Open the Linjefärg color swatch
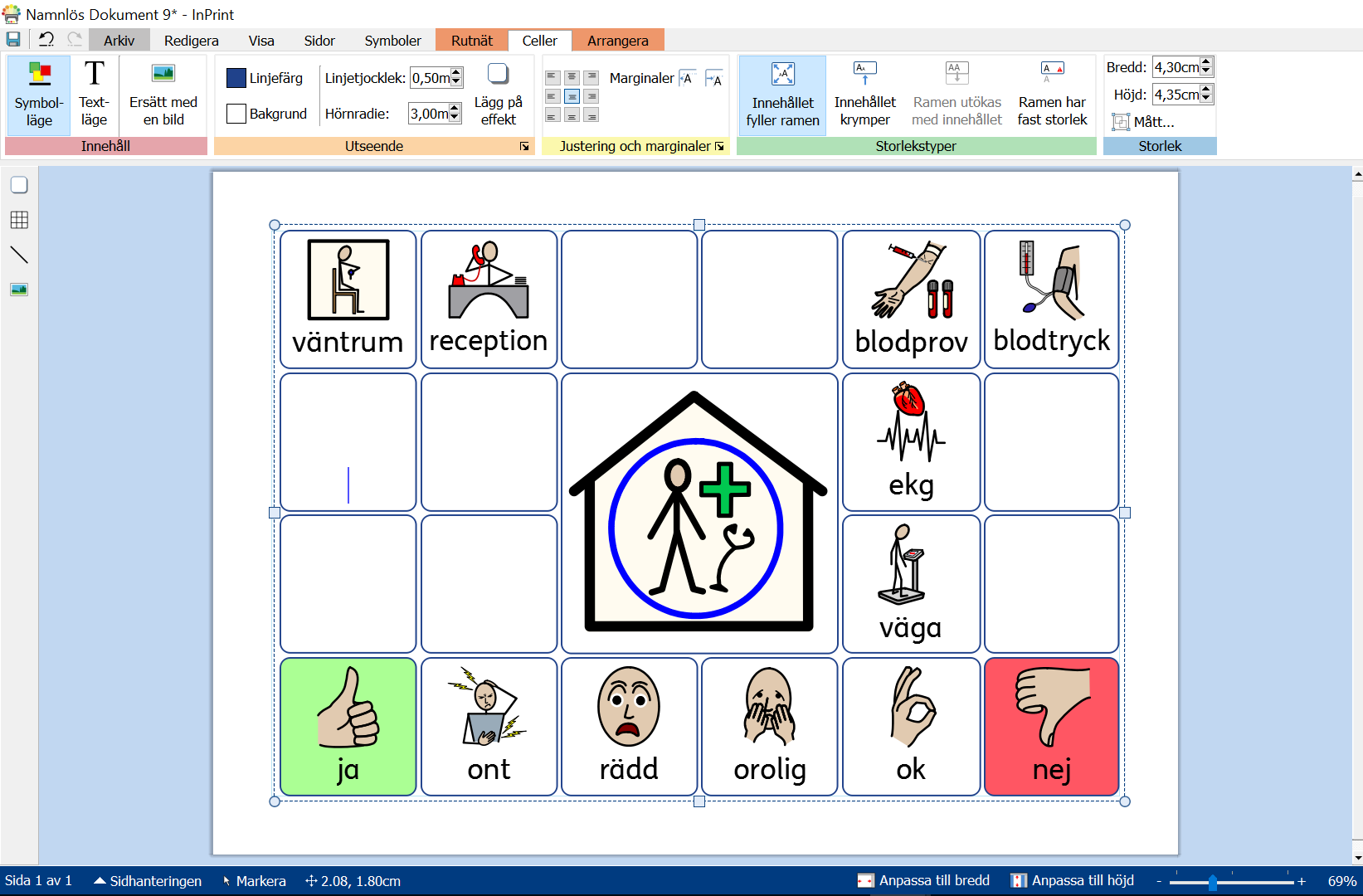This screenshot has height=896, width=1363. pyautogui.click(x=236, y=78)
